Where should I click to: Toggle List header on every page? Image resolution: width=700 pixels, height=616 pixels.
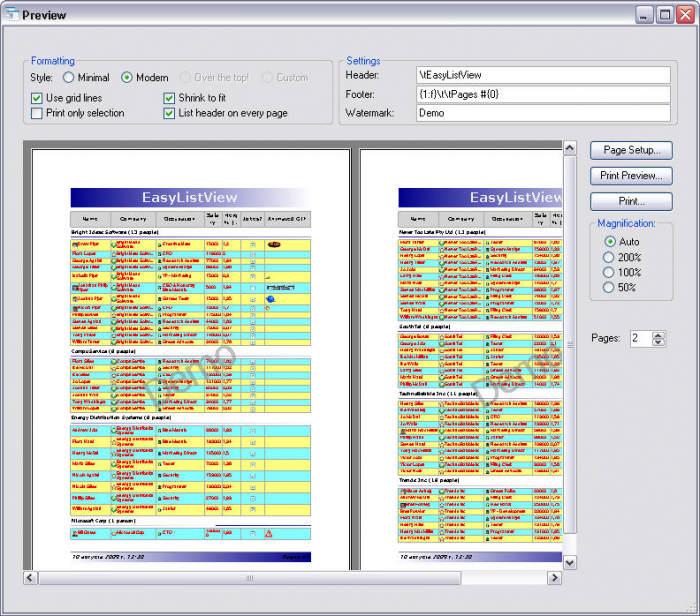click(x=169, y=113)
